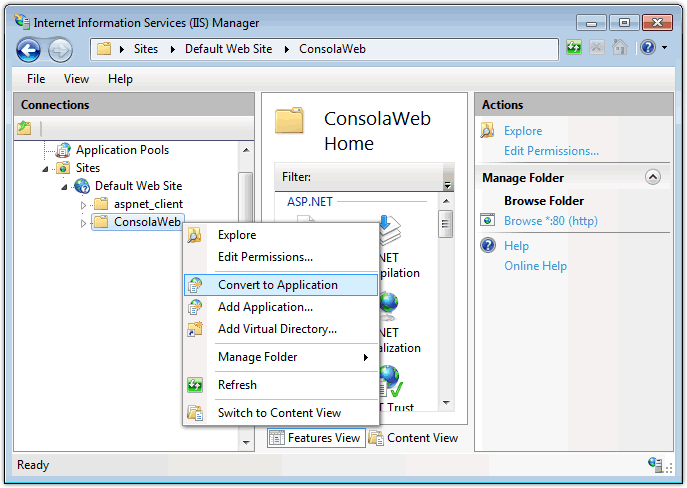This screenshot has height=488, width=687.
Task: Click the green Refresh icon in context menu
Action: 195,385
